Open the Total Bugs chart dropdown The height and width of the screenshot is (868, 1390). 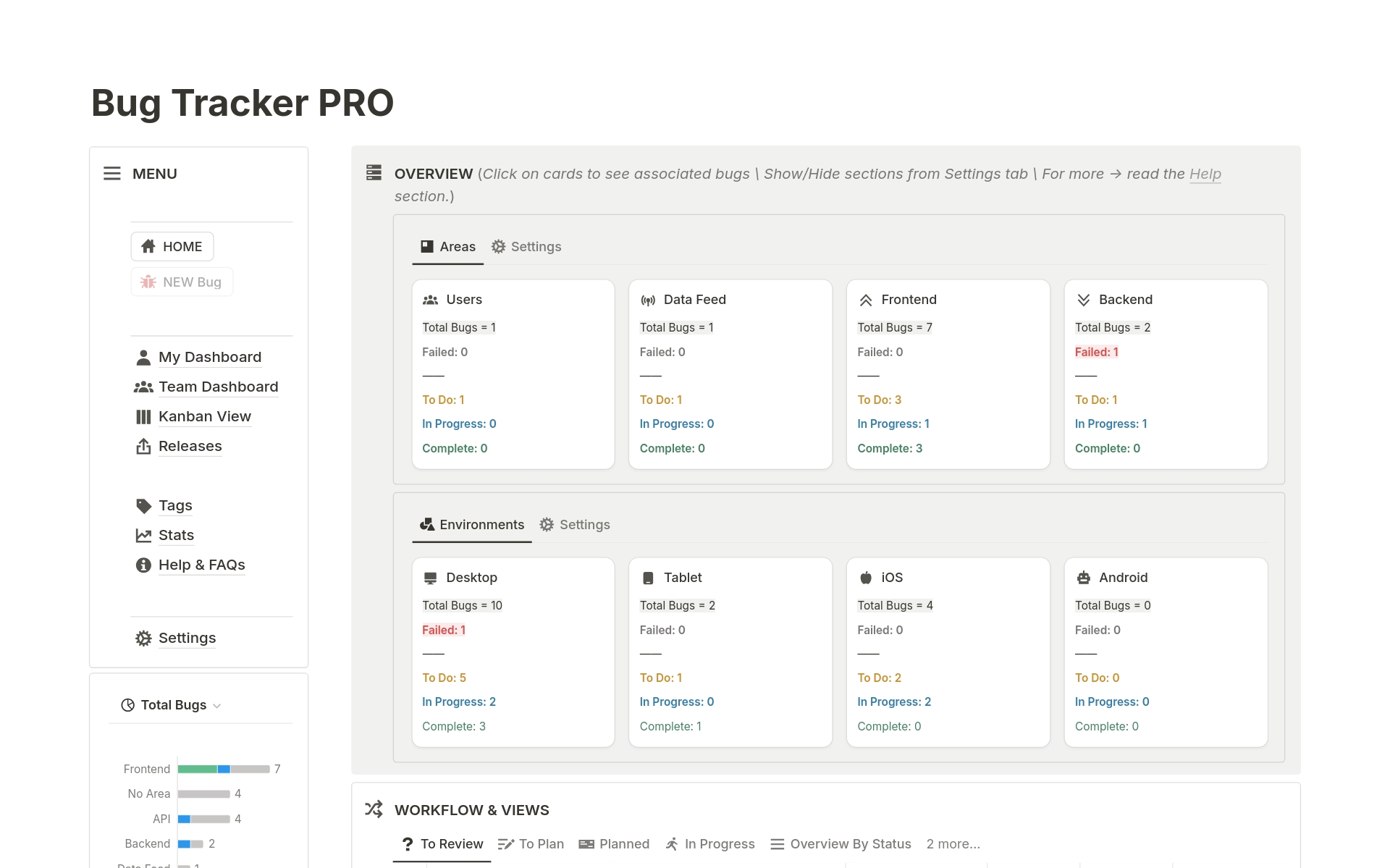pyautogui.click(x=171, y=705)
